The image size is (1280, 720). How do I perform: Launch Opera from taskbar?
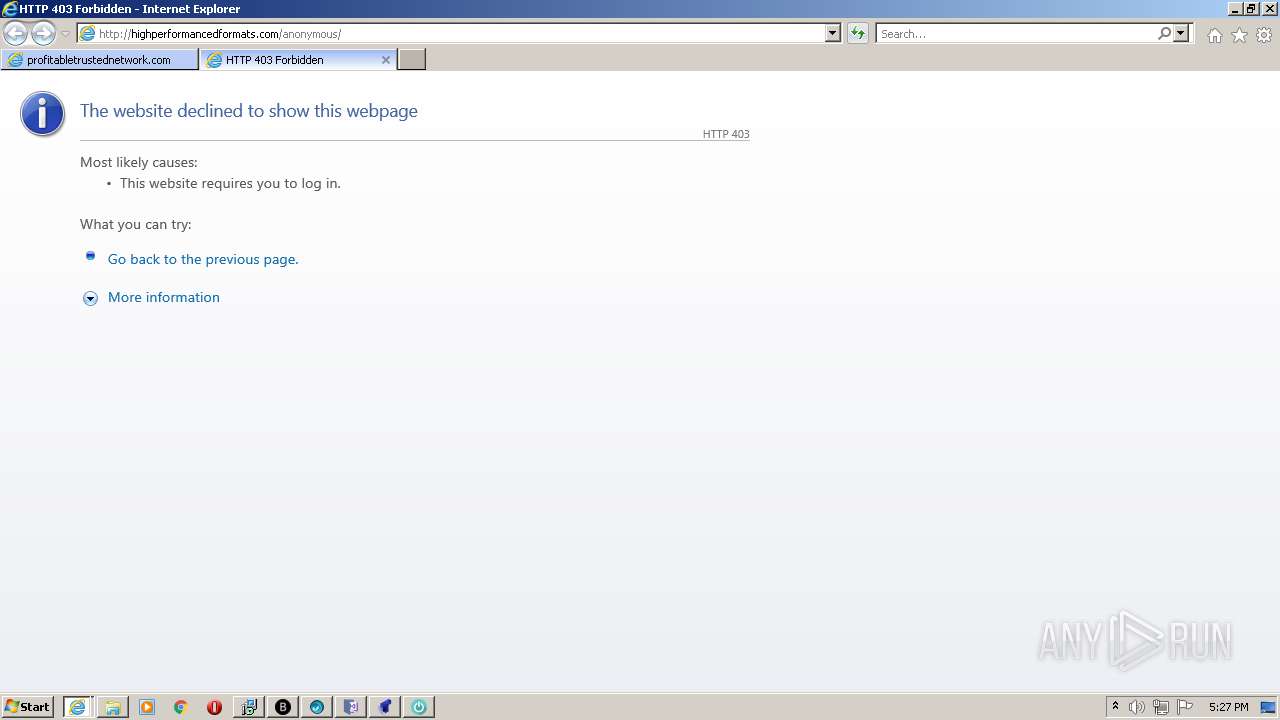[x=214, y=707]
